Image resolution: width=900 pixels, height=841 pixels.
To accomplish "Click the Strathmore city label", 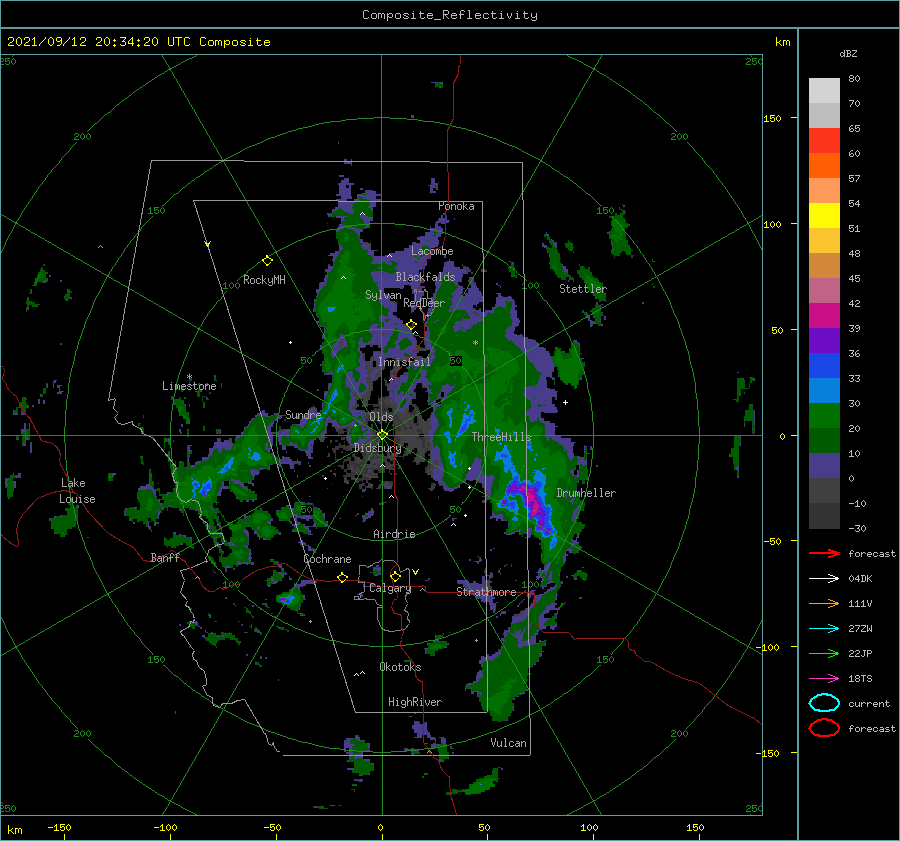I will (486, 592).
